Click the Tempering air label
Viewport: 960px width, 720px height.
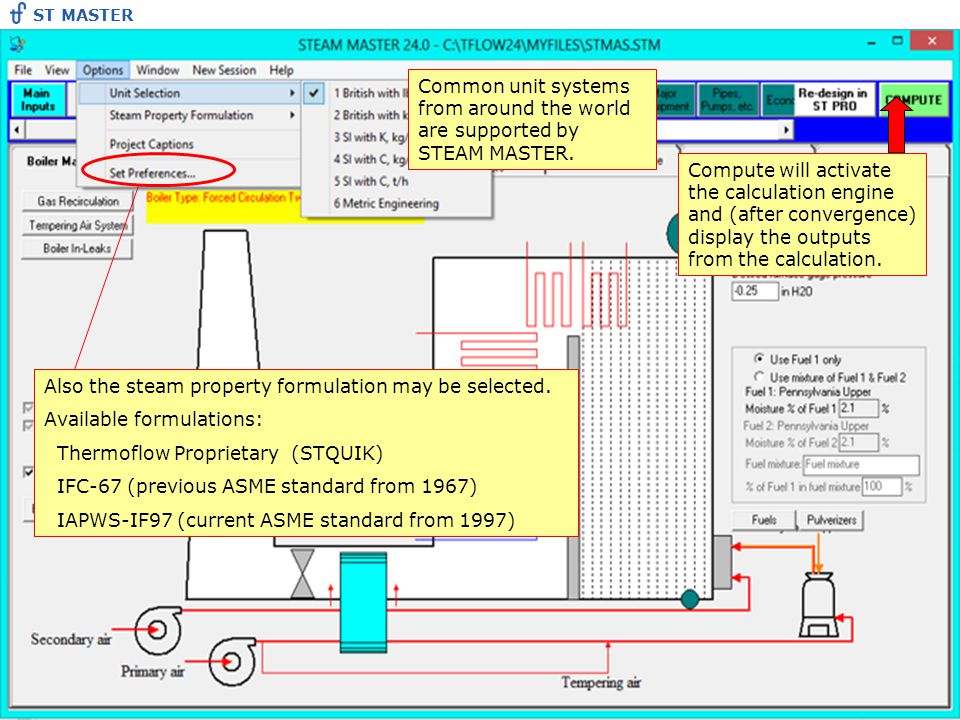(x=601, y=682)
